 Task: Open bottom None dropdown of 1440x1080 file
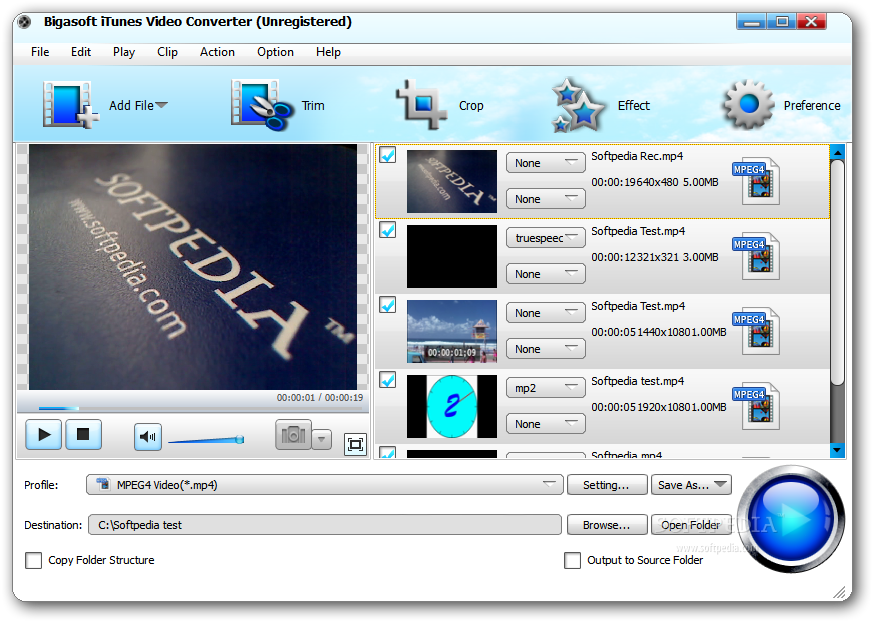tap(546, 349)
